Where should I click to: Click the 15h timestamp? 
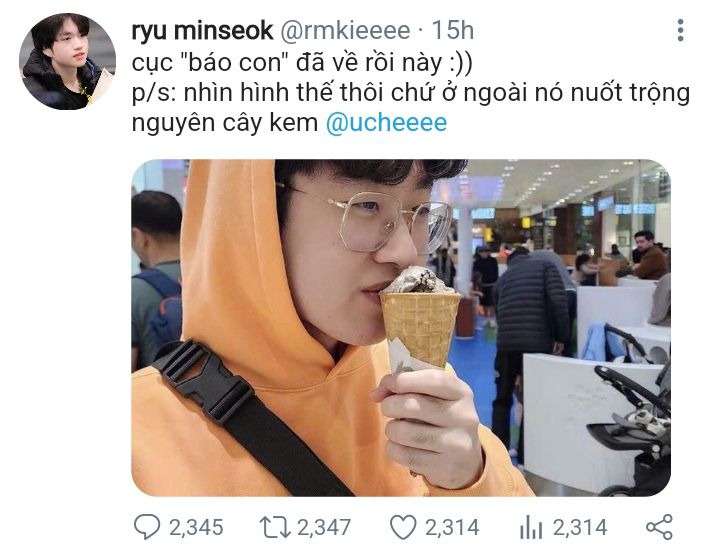(452, 31)
